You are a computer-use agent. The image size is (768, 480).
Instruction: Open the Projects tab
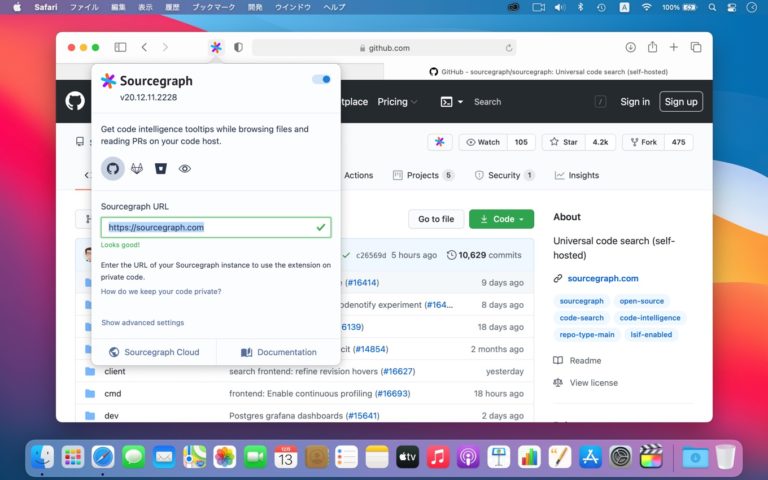(423, 175)
